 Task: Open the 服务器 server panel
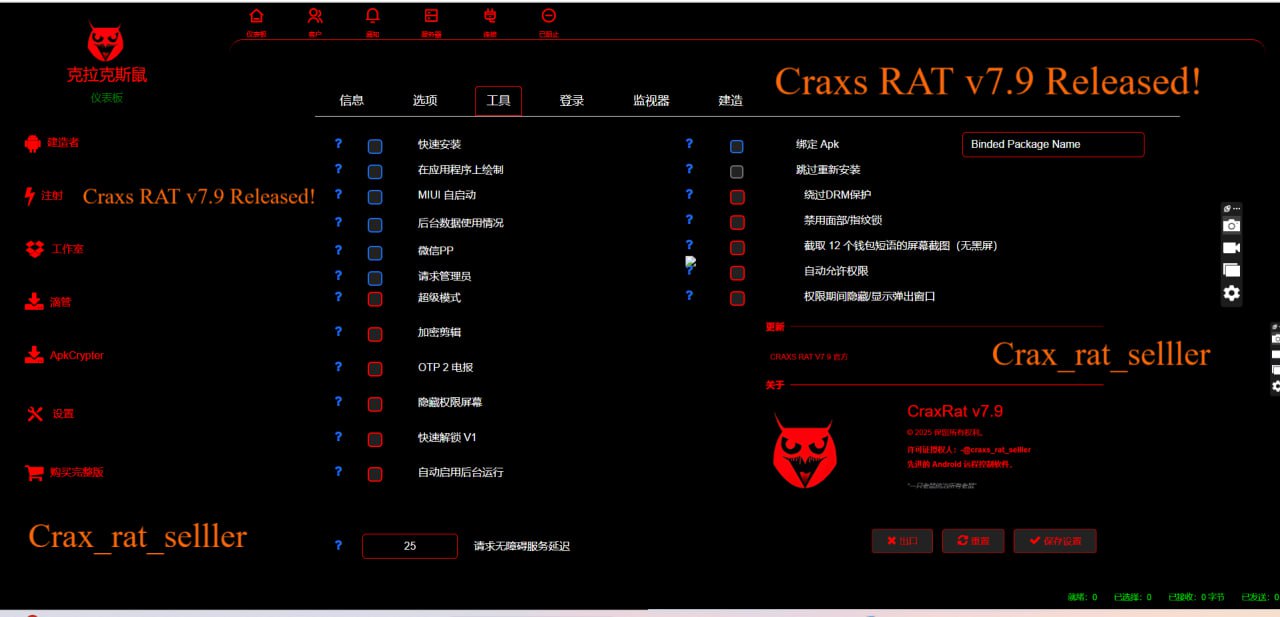point(429,17)
